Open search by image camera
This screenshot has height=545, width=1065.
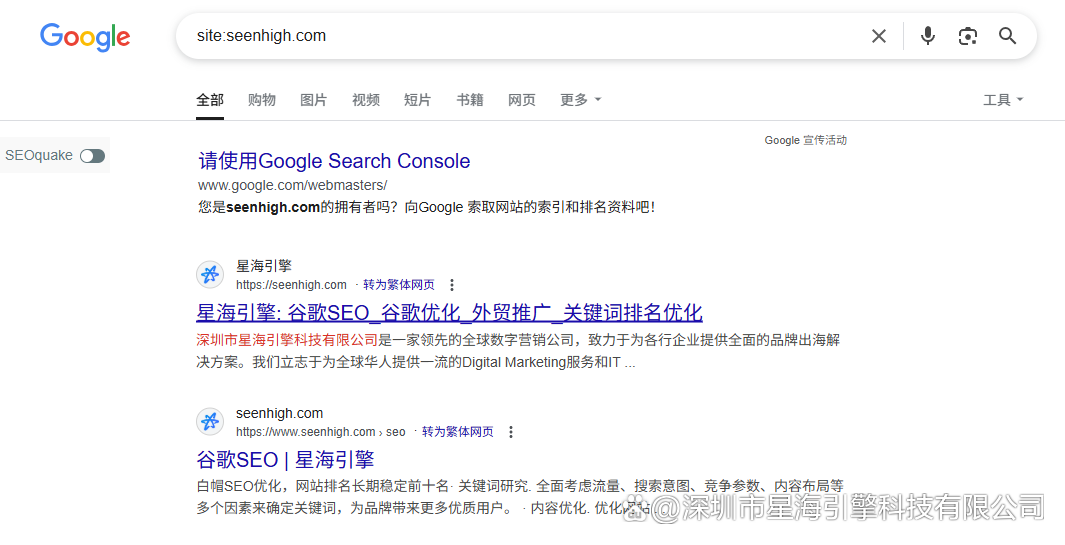point(967,36)
